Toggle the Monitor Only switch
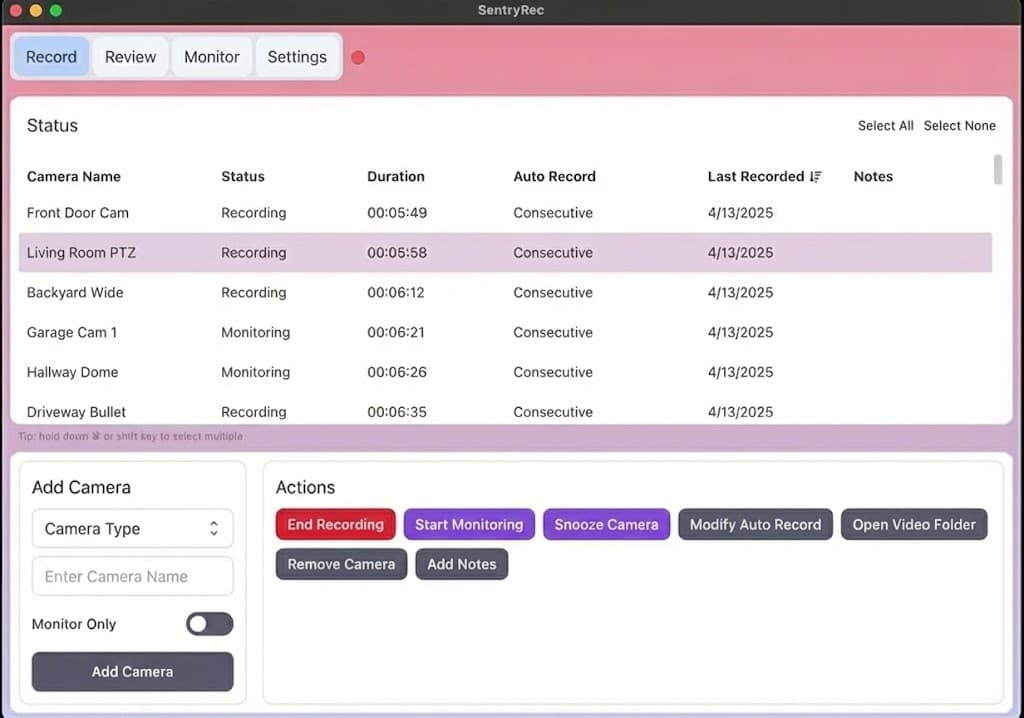Viewport: 1024px width, 718px height. pyautogui.click(x=209, y=623)
